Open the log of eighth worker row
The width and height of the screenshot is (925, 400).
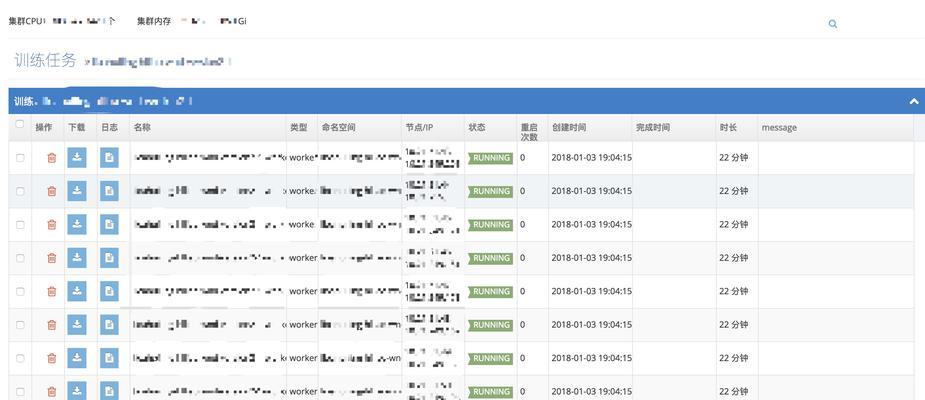pyautogui.click(x=109, y=391)
